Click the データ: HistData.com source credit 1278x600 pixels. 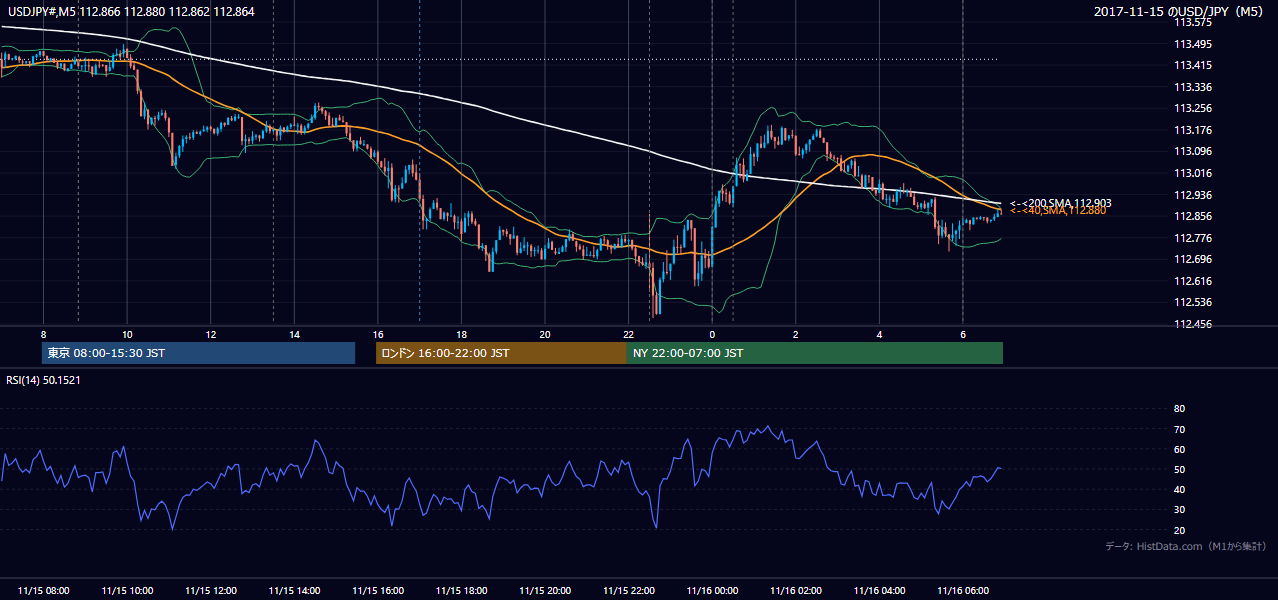click(x=1186, y=546)
